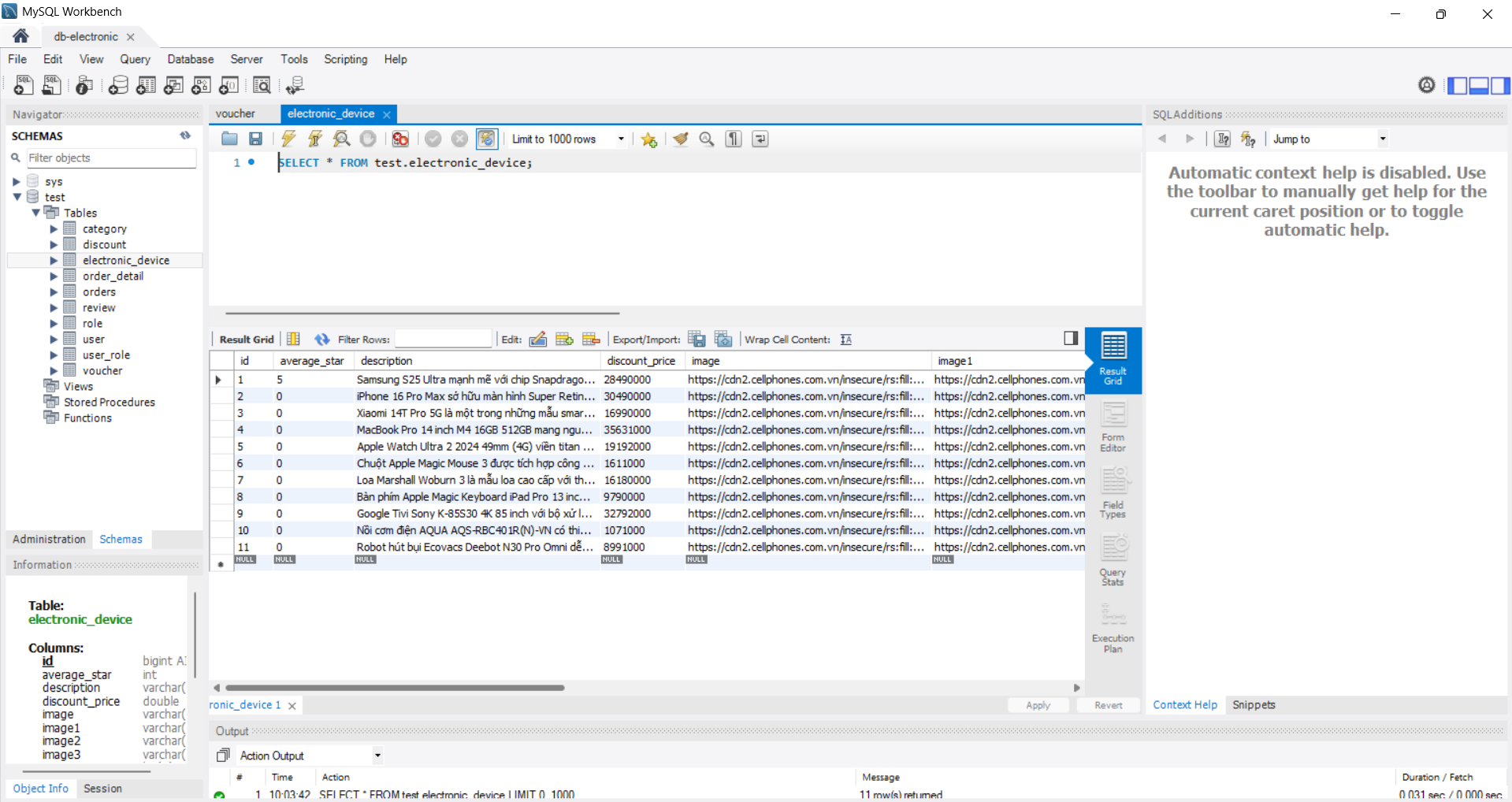Click the Apply button

(1038, 705)
